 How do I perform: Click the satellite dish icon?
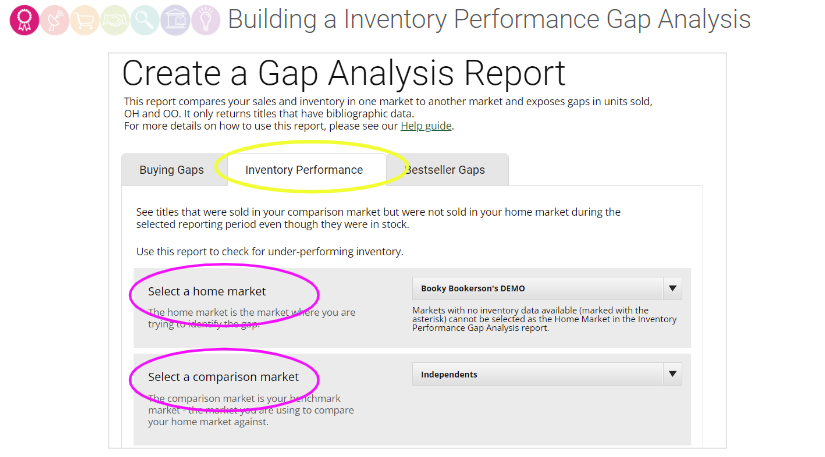click(55, 20)
